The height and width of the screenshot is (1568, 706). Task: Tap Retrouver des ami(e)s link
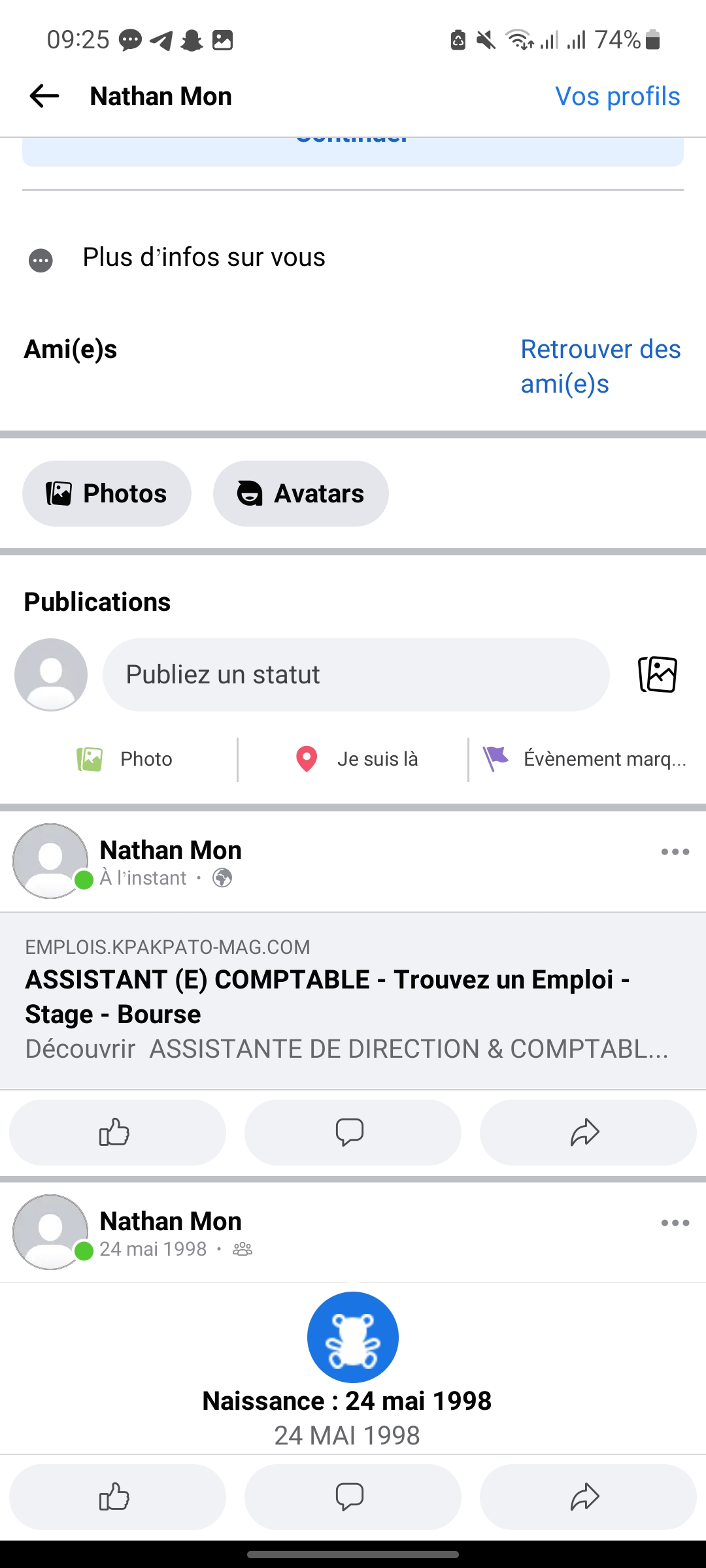coord(599,366)
